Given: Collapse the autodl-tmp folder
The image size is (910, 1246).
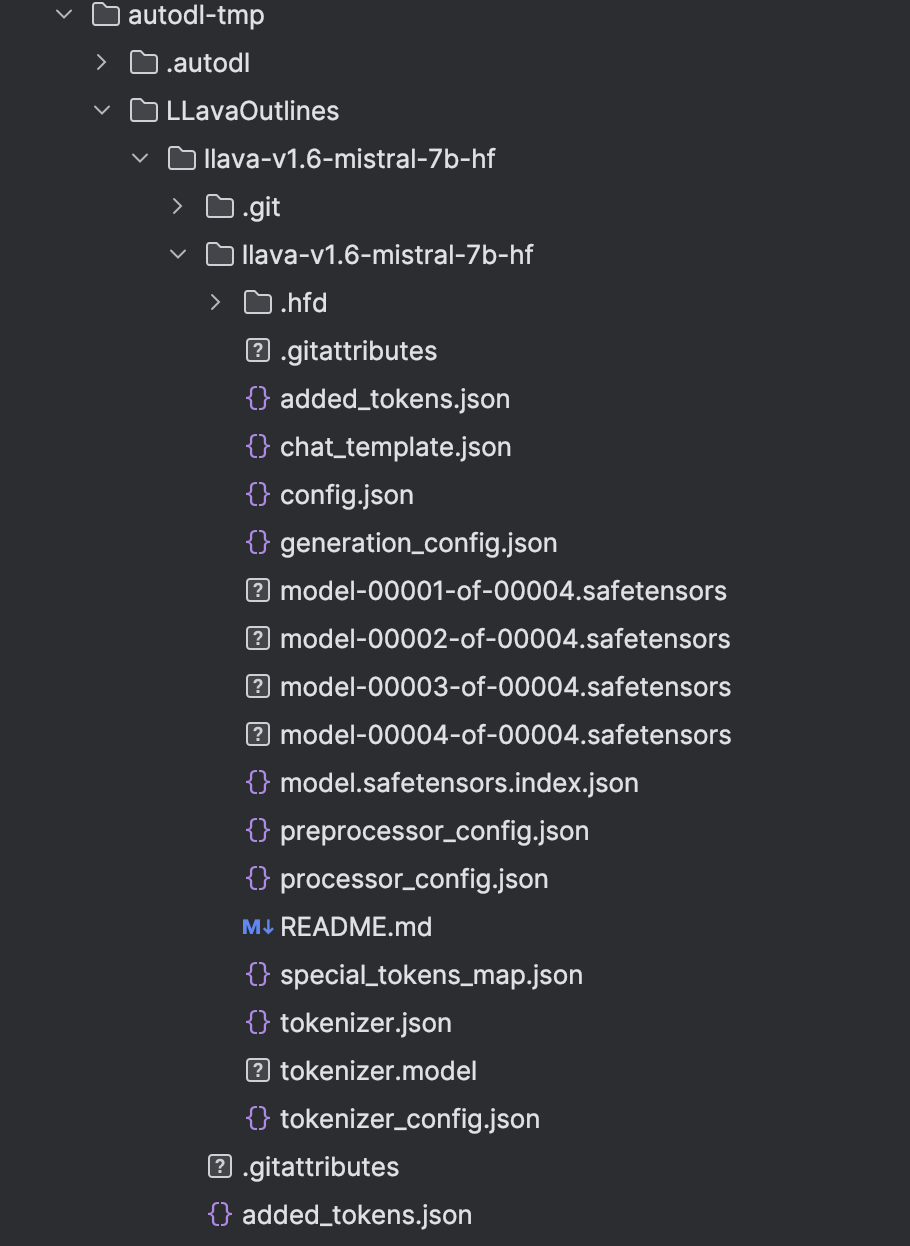Looking at the screenshot, I should pyautogui.click(x=64, y=15).
